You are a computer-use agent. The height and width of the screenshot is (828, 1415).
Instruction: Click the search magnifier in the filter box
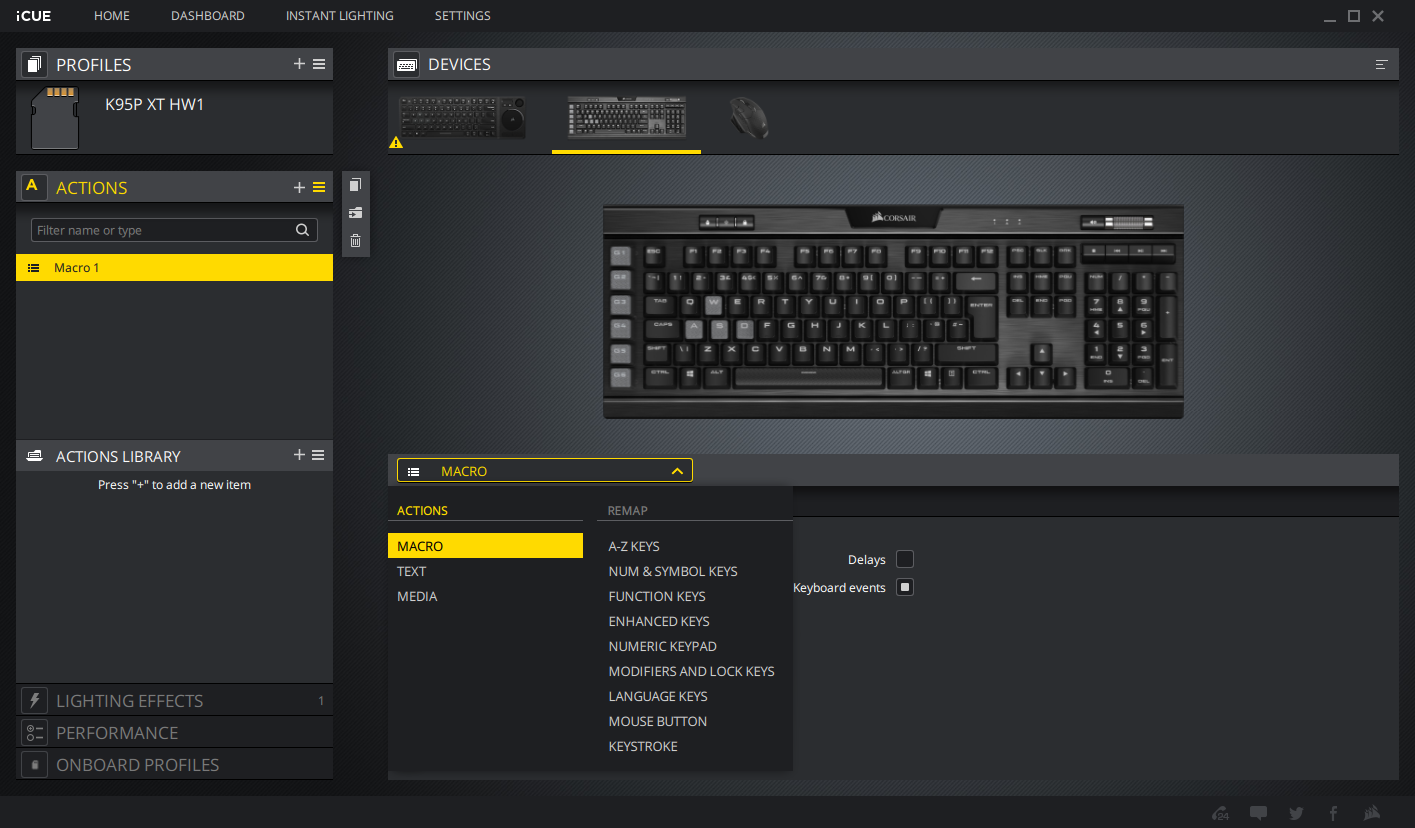pyautogui.click(x=302, y=230)
